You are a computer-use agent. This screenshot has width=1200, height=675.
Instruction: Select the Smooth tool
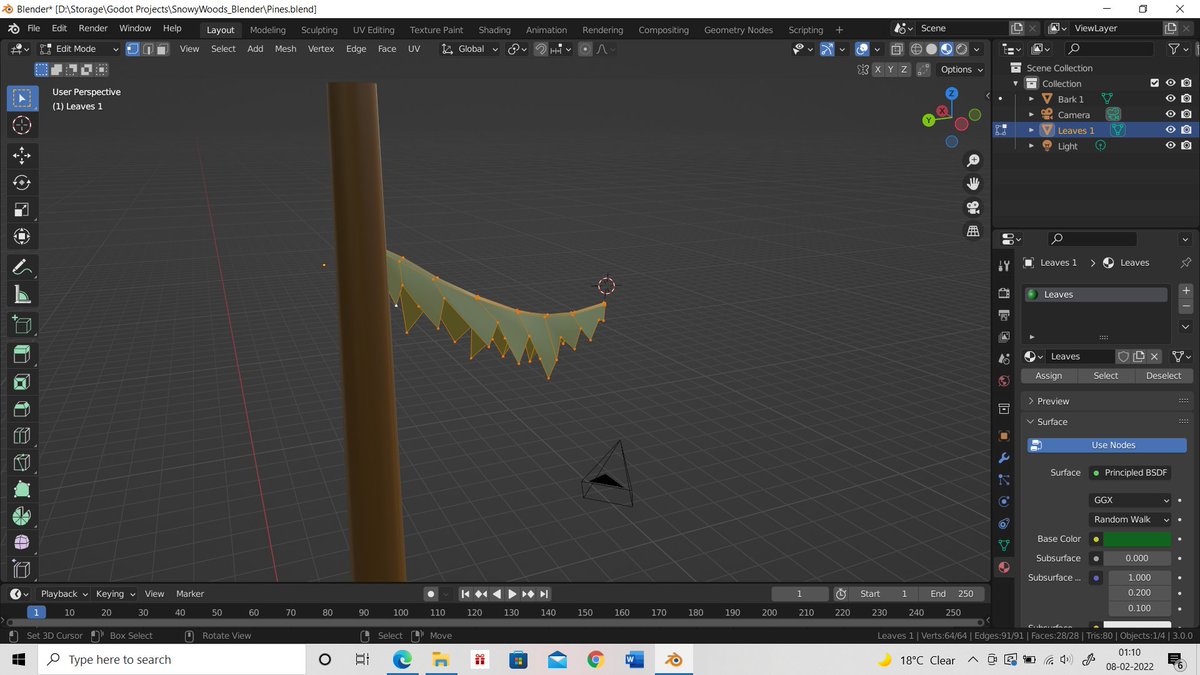[22, 542]
